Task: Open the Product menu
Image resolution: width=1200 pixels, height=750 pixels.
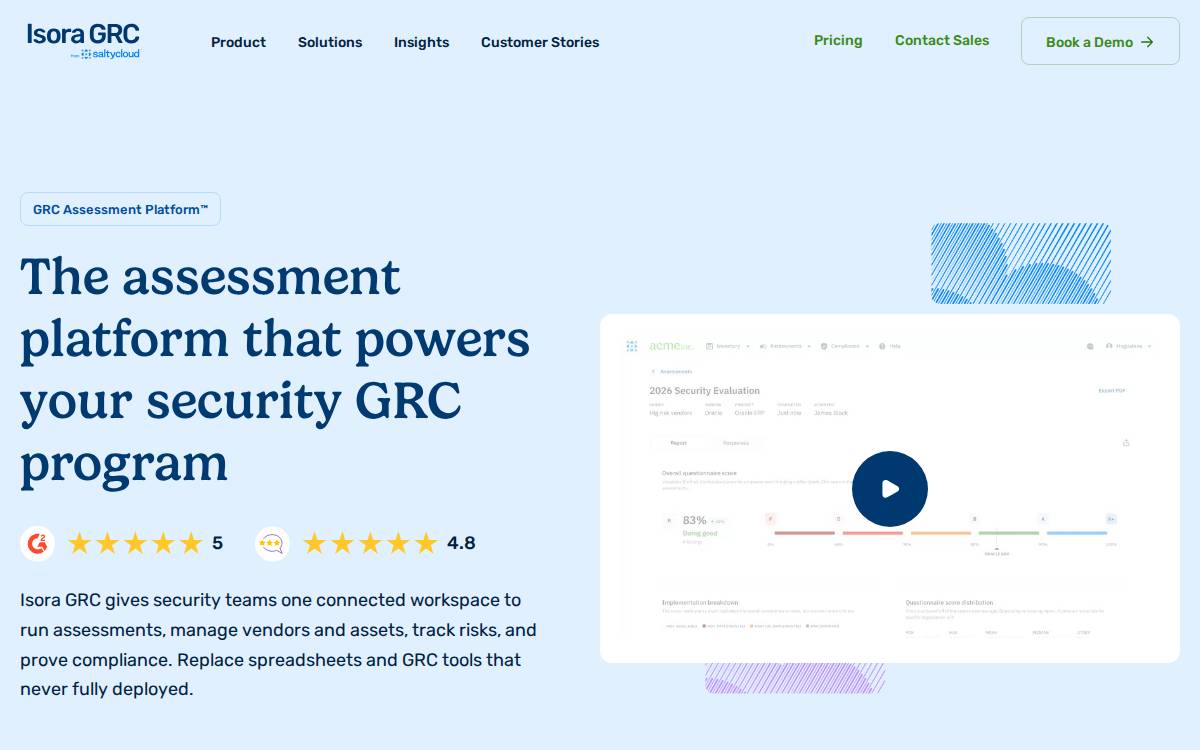Action: 238,42
